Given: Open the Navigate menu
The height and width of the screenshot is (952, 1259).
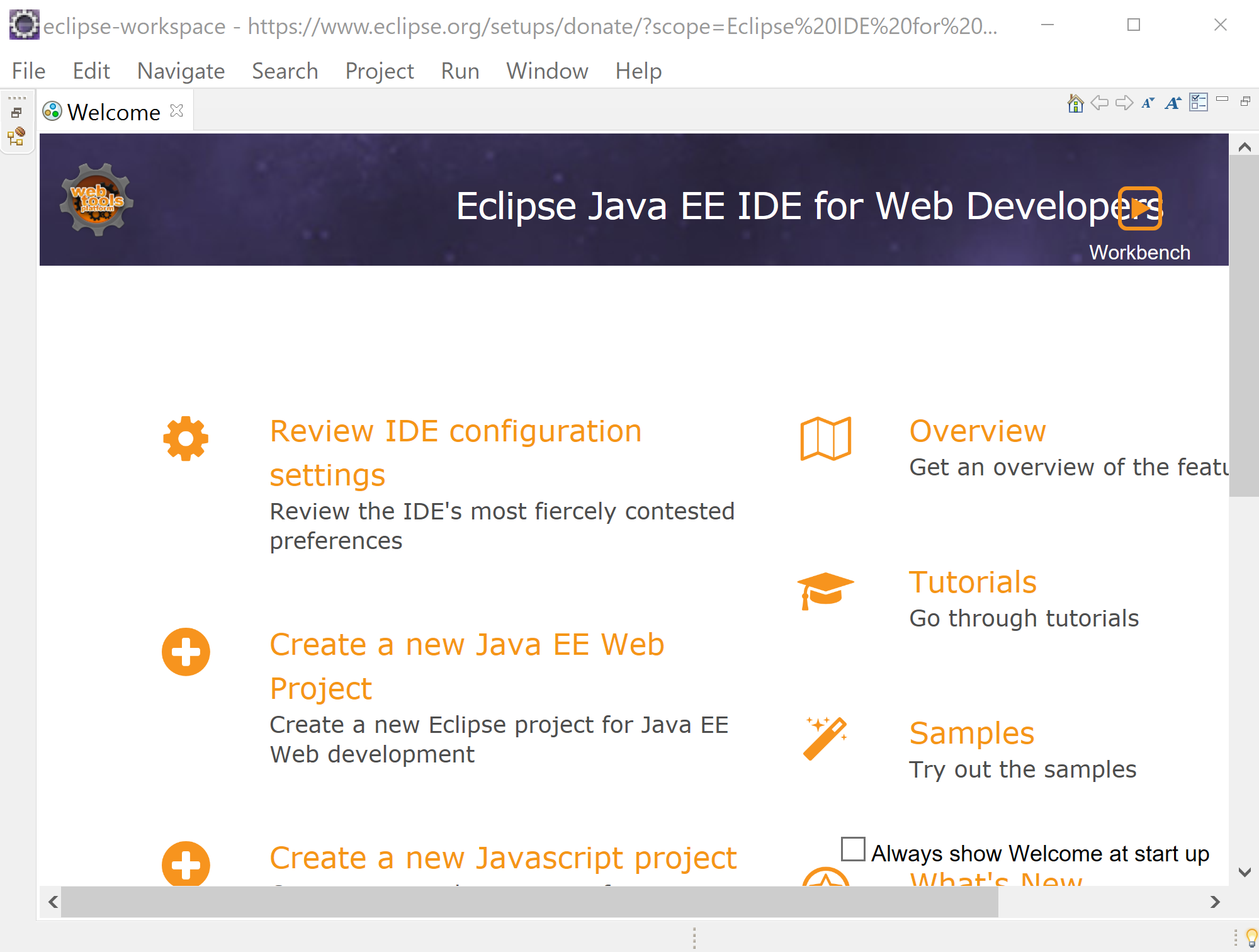Looking at the screenshot, I should tap(181, 71).
